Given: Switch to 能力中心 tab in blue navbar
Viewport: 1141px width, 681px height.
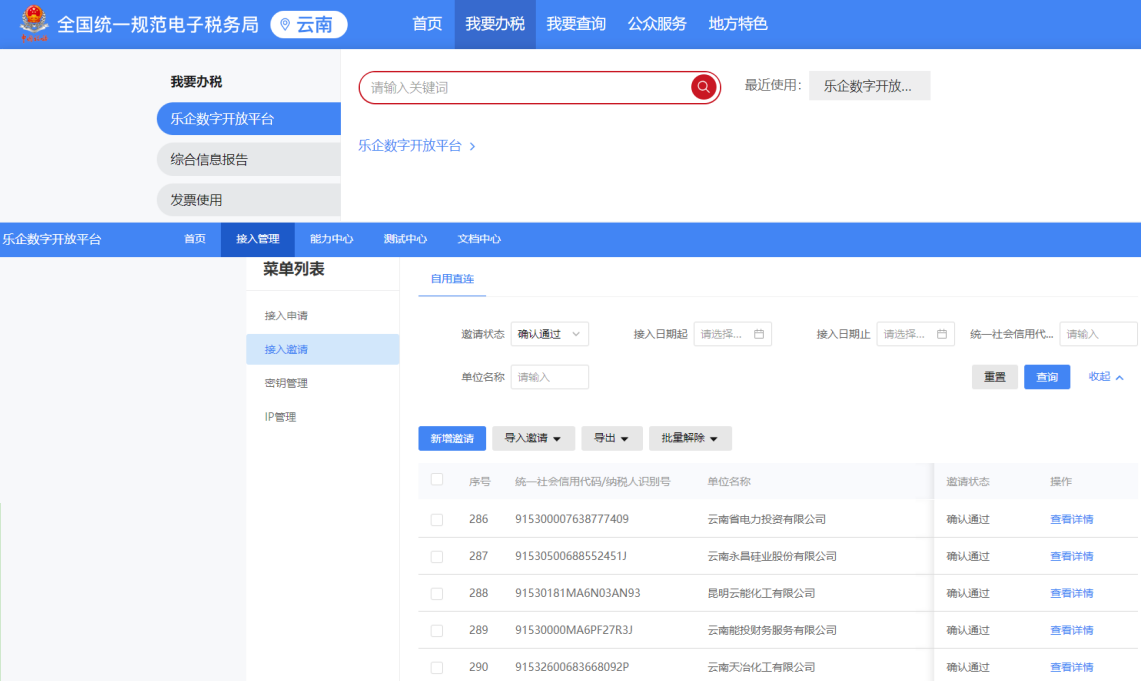Looking at the screenshot, I should pyautogui.click(x=331, y=239).
